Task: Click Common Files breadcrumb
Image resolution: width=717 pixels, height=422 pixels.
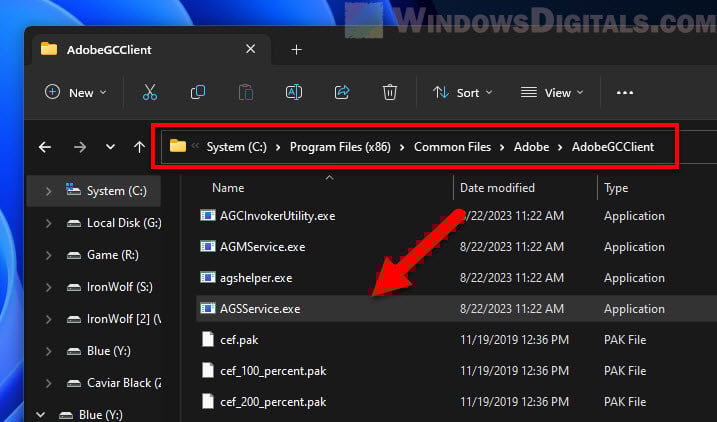Action: pos(452,147)
